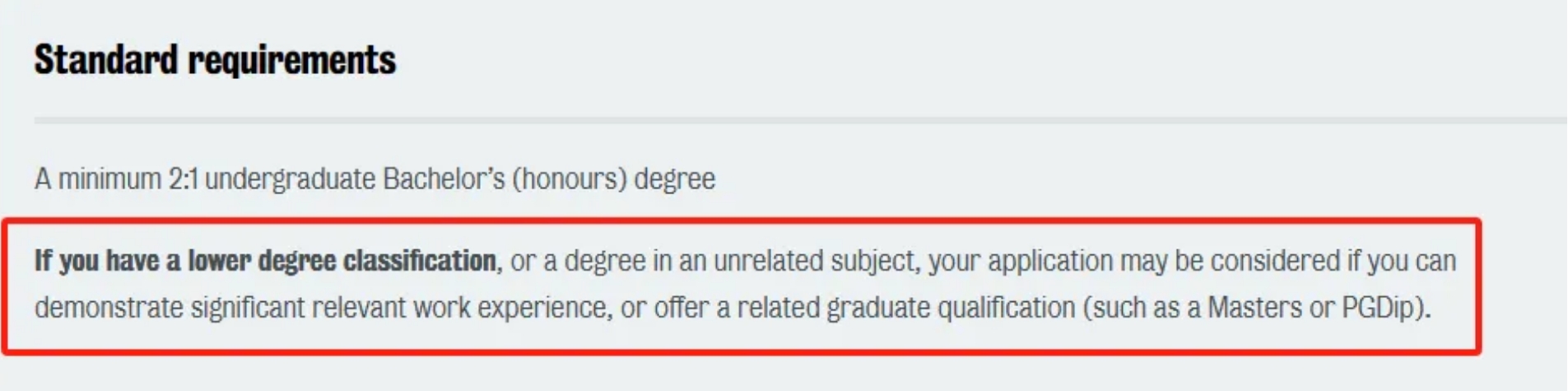Viewport: 1568px width, 391px height.
Task: Click the "2:1" grade text
Action: tap(184, 179)
